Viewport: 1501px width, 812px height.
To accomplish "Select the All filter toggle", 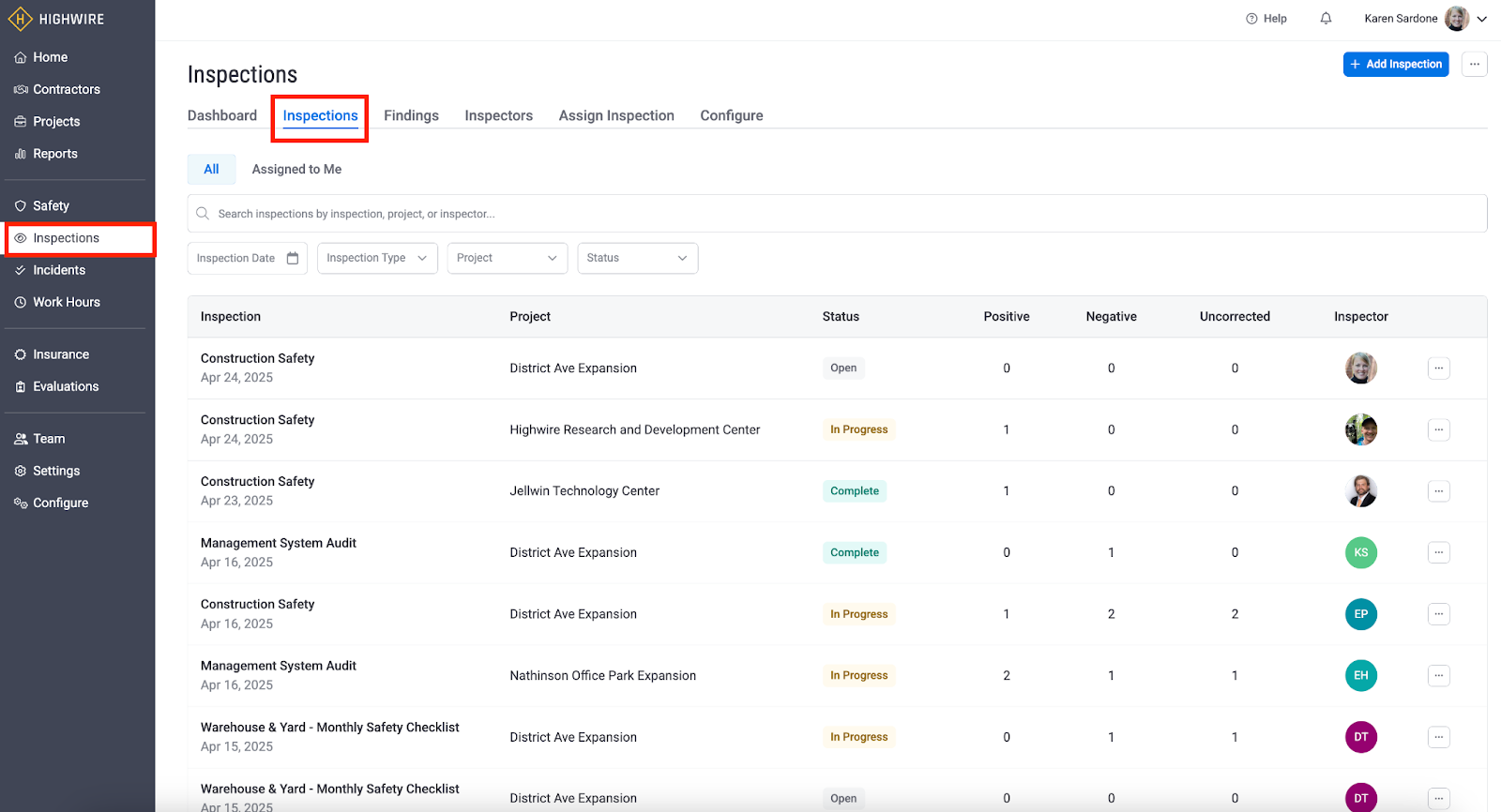I will [x=211, y=169].
